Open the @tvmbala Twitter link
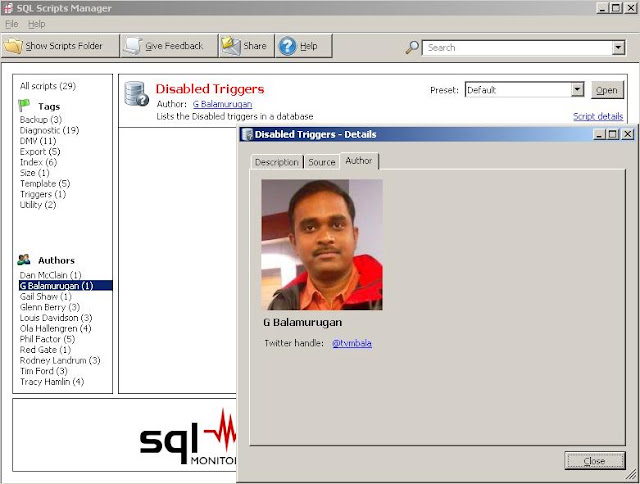 coord(352,343)
